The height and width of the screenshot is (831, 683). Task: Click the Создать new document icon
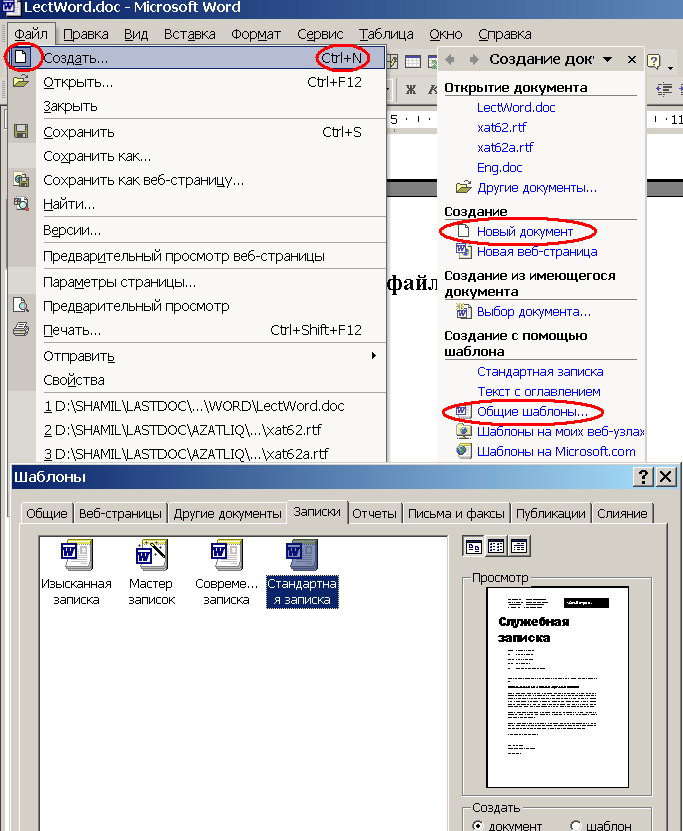tap(21, 56)
